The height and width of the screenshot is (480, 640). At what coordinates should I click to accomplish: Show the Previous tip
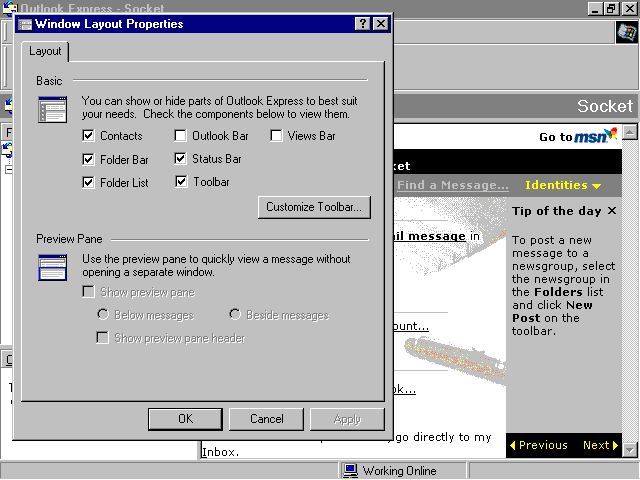click(539, 445)
